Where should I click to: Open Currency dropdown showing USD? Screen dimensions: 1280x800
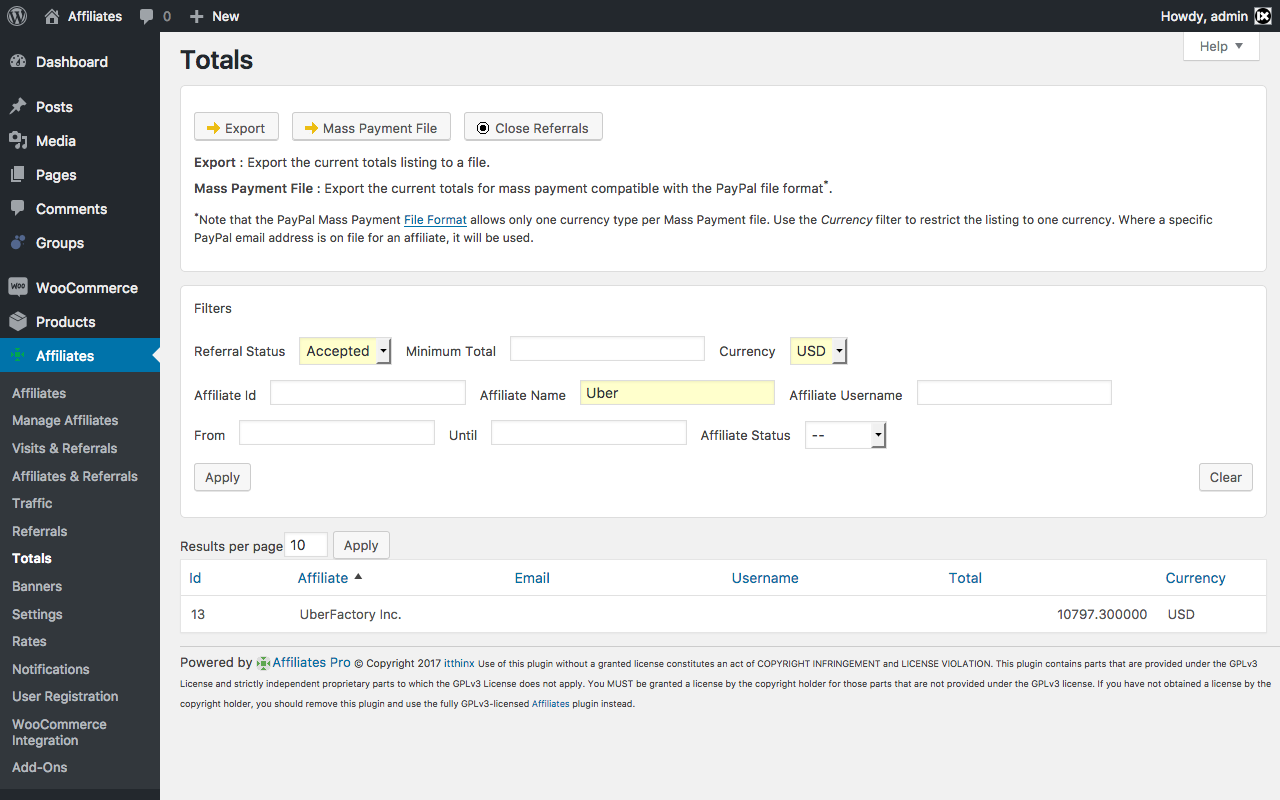819,351
